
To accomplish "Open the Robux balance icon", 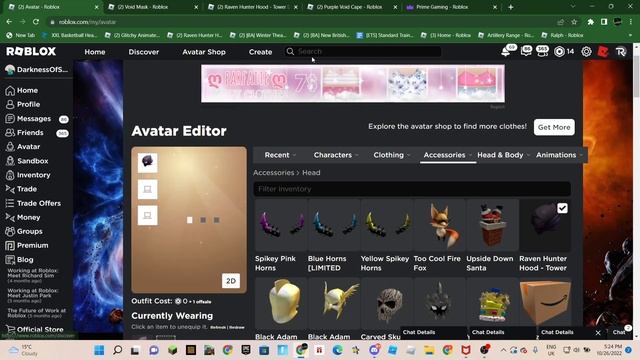I will coord(560,51).
